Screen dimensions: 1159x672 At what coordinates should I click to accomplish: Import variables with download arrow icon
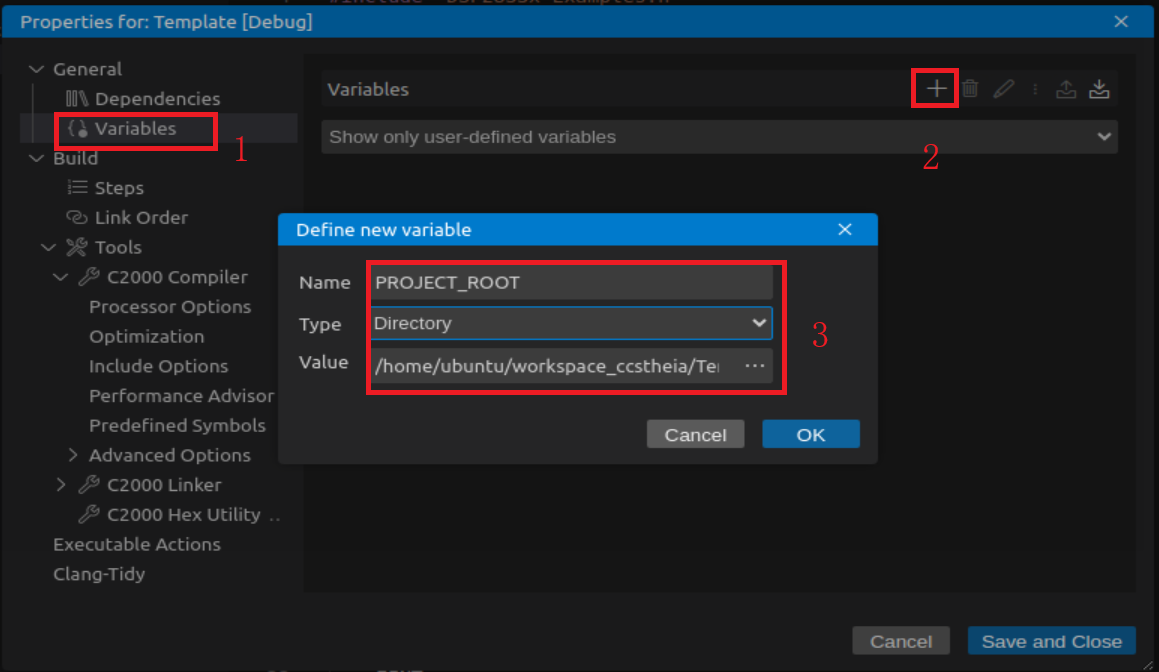[x=1099, y=89]
